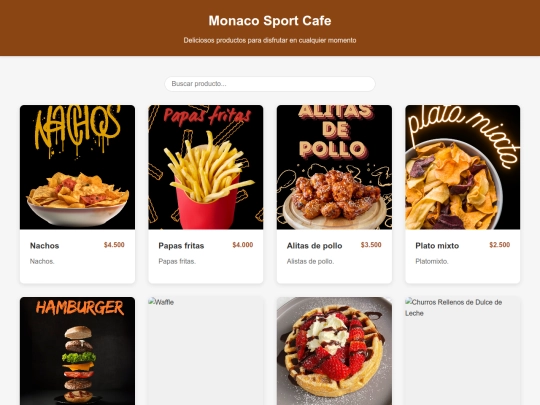Select the Papas fritas product image
The height and width of the screenshot is (405, 540).
(x=206, y=167)
